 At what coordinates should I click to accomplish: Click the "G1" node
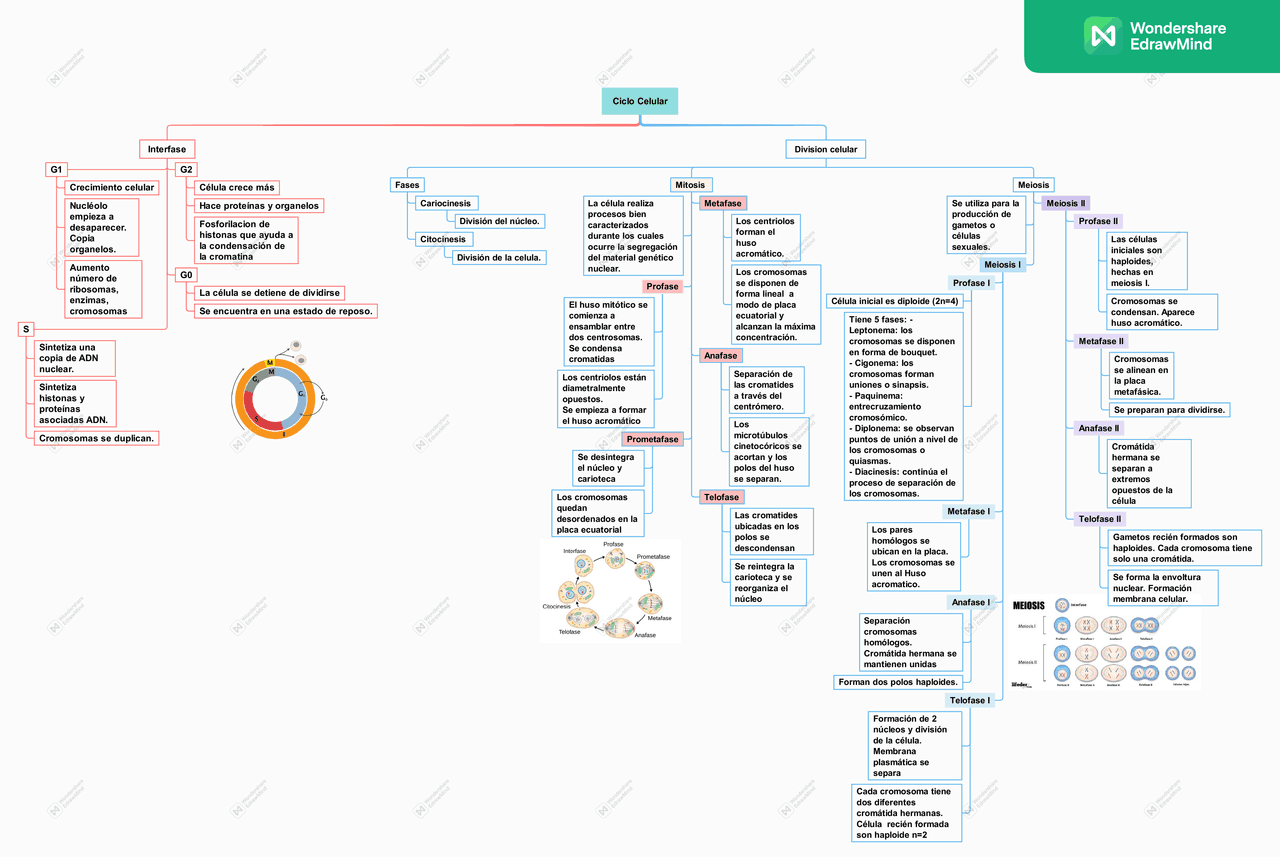click(x=57, y=170)
